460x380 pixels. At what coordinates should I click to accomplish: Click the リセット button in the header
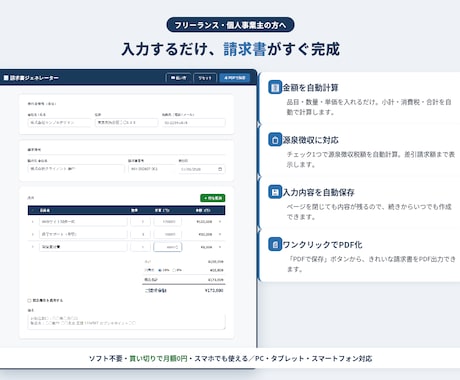click(x=205, y=78)
